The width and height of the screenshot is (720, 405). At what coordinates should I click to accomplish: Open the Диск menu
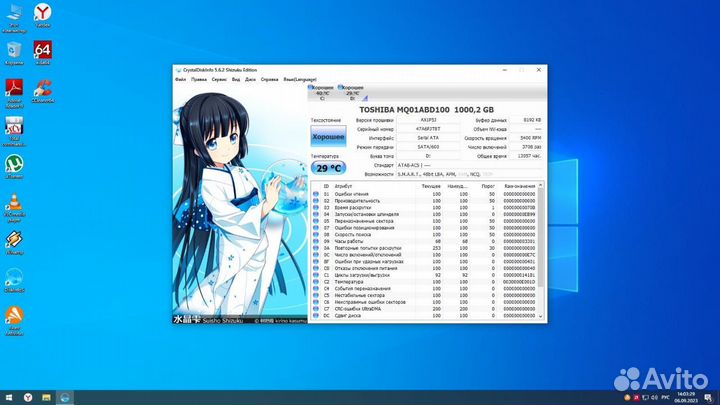pyautogui.click(x=250, y=79)
